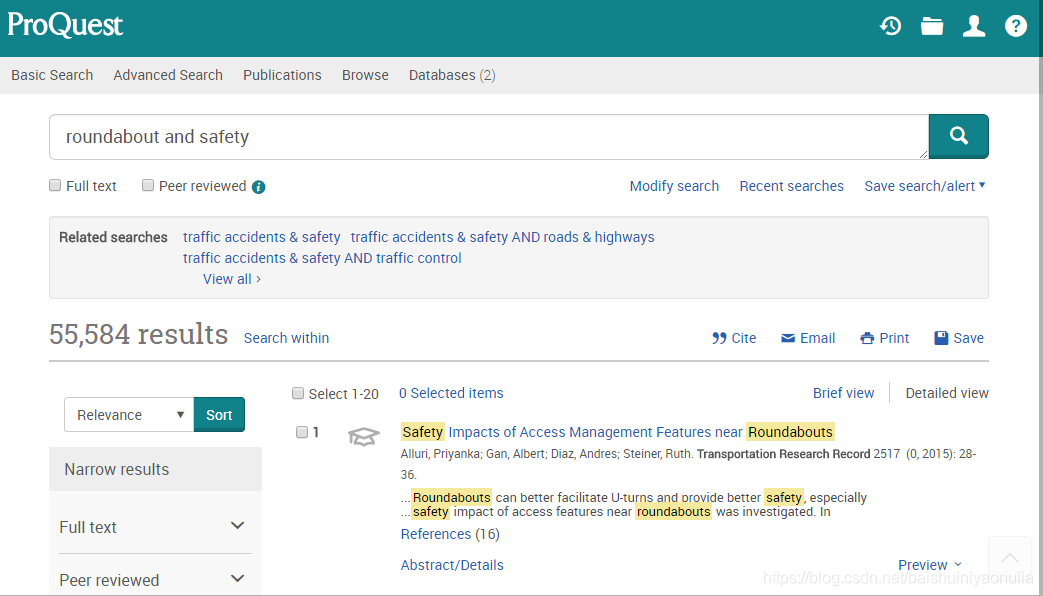Open the recent search history clock icon
1043x596 pixels.
click(890, 27)
